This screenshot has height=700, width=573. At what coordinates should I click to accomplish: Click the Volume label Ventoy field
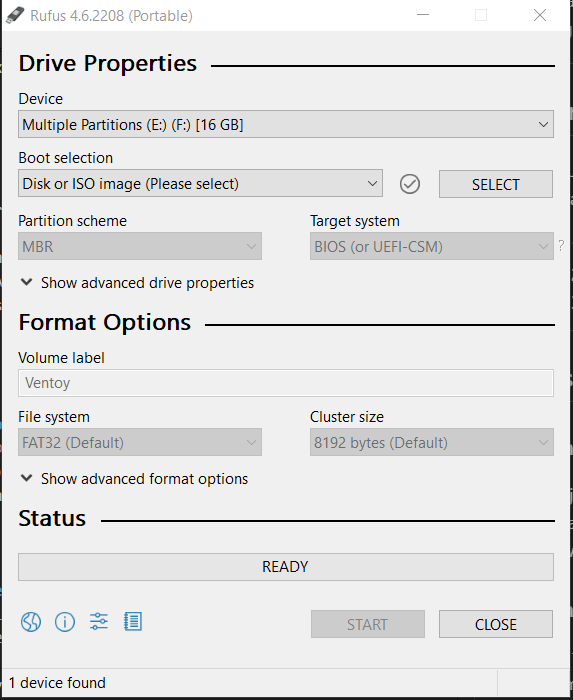click(x=286, y=383)
